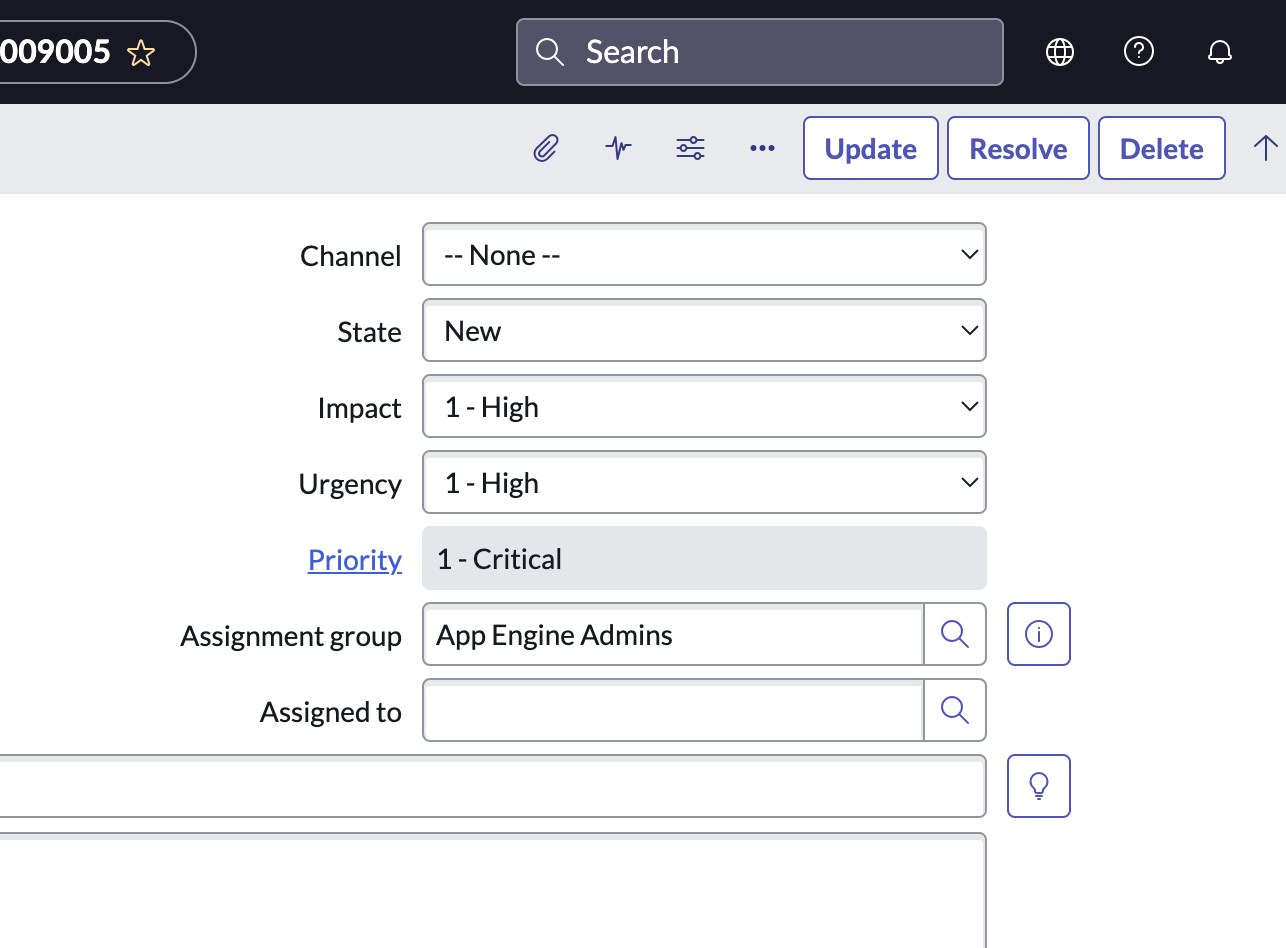Click the more options ellipsis icon
This screenshot has width=1286, height=948.
[x=762, y=148]
